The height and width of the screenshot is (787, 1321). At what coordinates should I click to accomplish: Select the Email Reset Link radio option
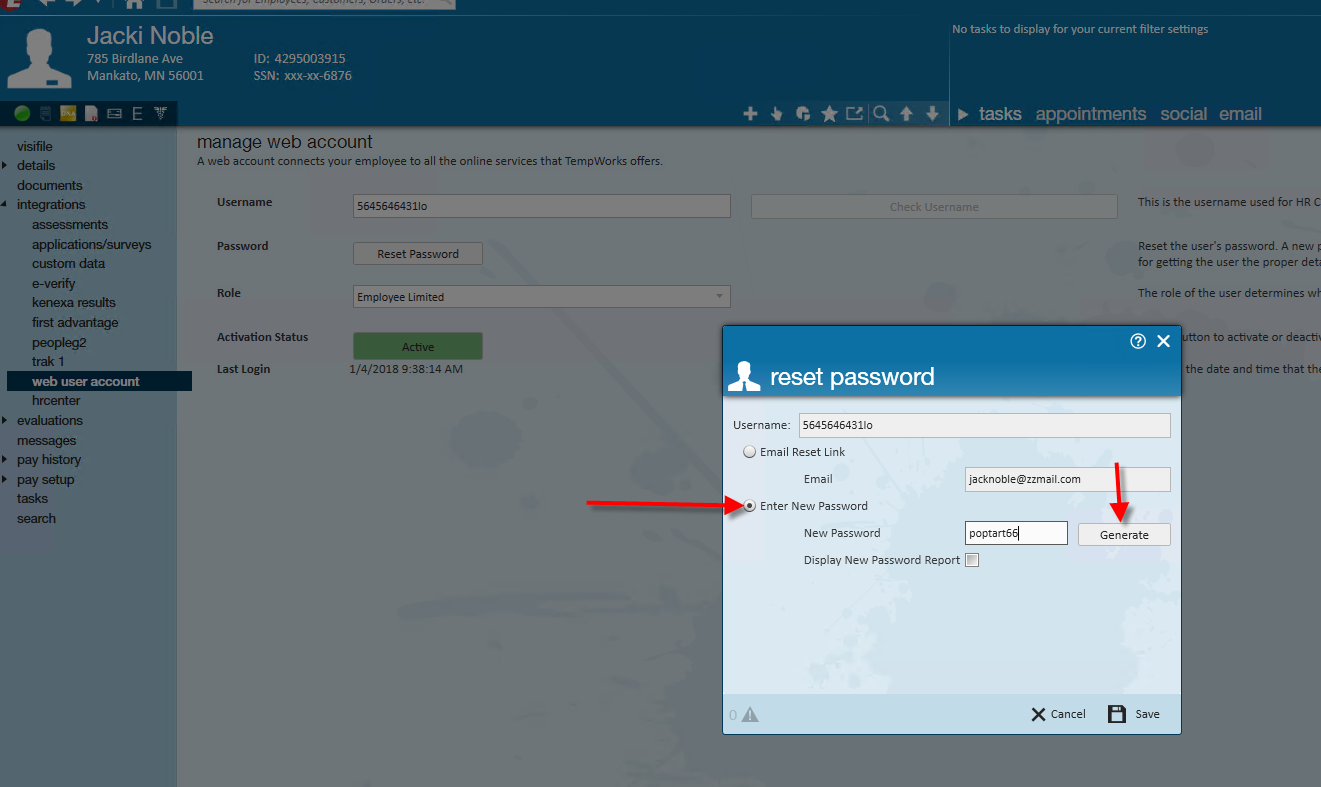coord(750,452)
